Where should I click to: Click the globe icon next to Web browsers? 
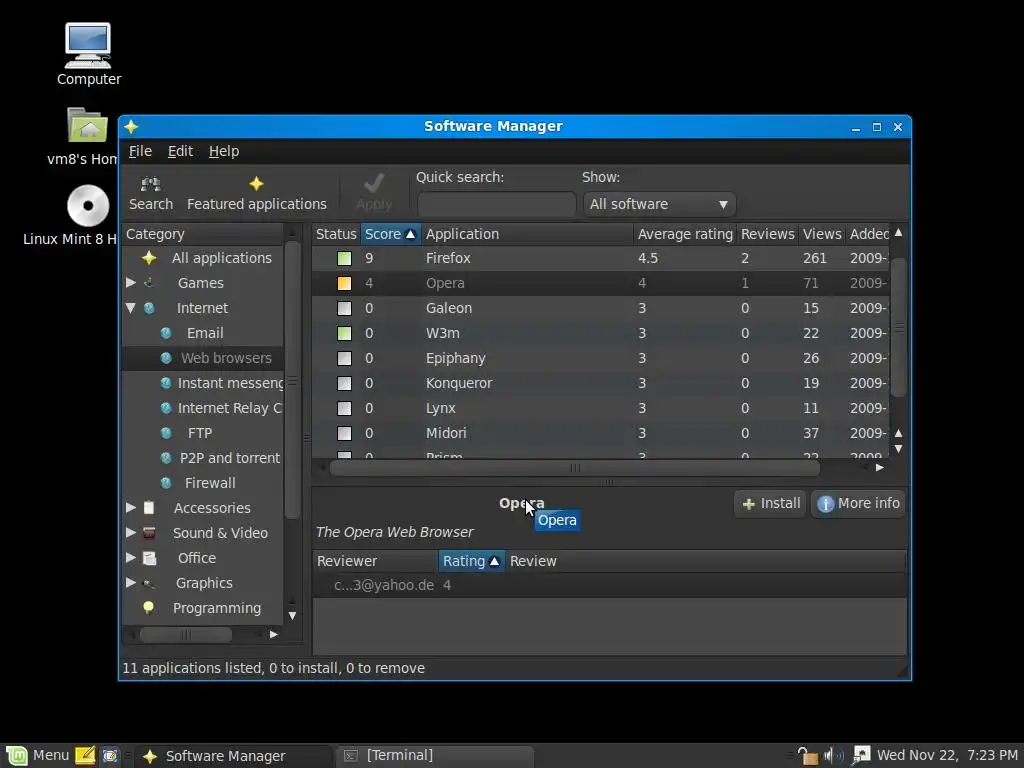click(166, 358)
